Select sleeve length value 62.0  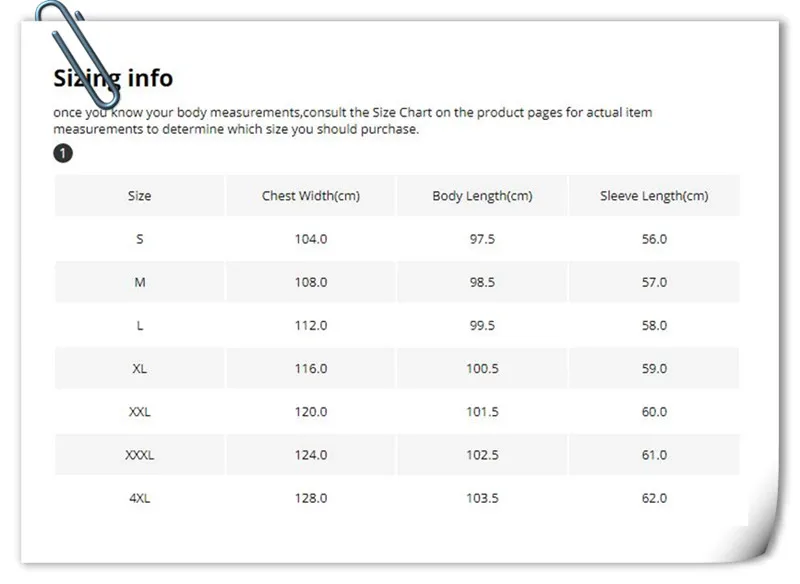[654, 497]
